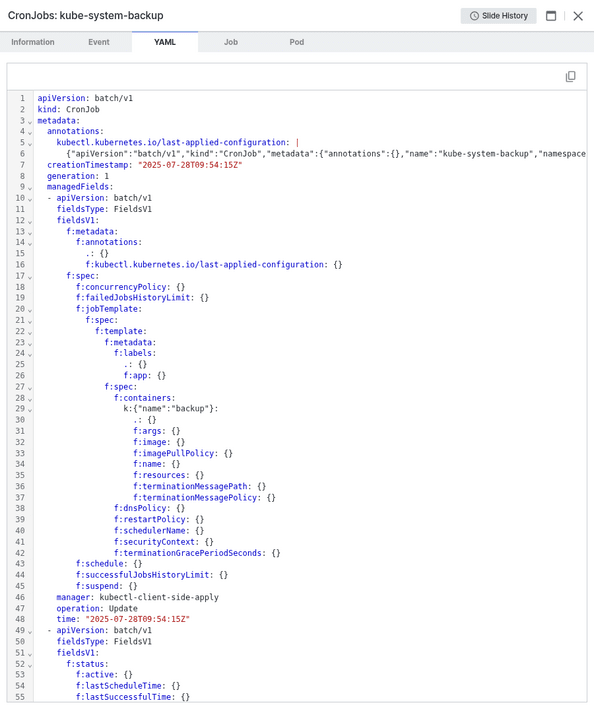Click 'fieldsType: FieldsV1' on line 11
Viewport: 594px width, 713px height.
point(104,209)
